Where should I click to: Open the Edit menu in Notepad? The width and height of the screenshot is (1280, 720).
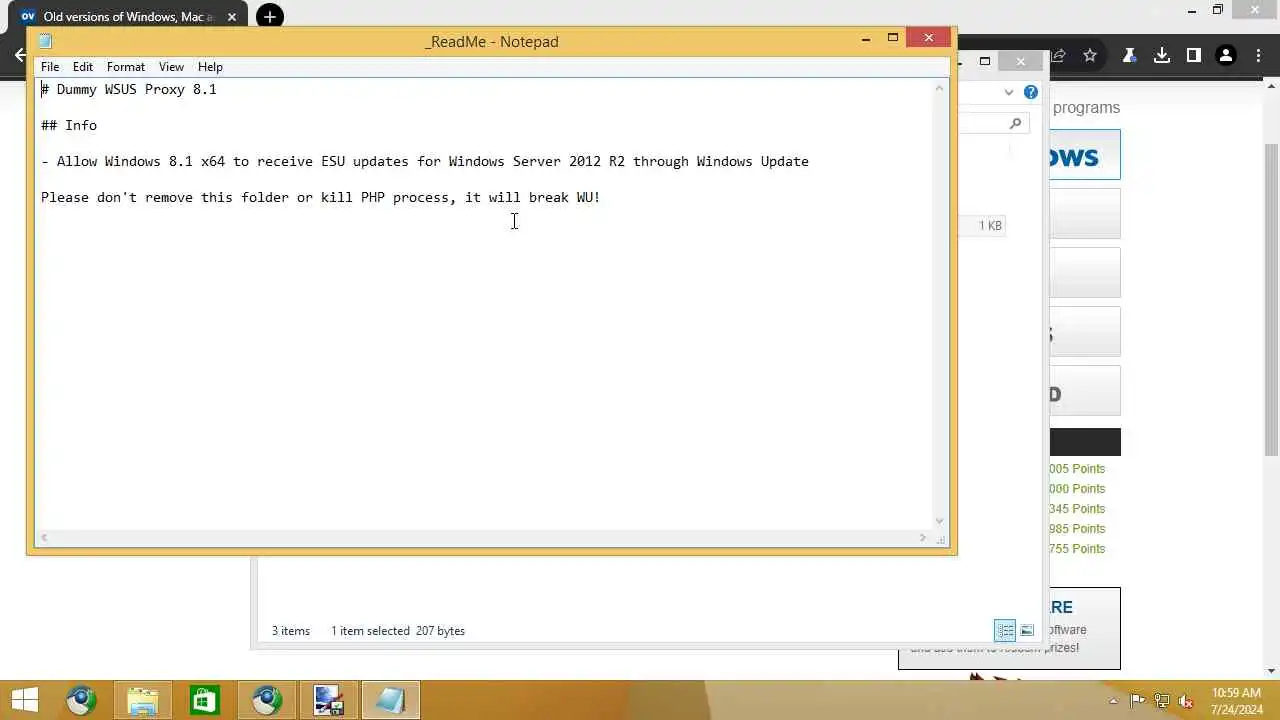point(83,67)
